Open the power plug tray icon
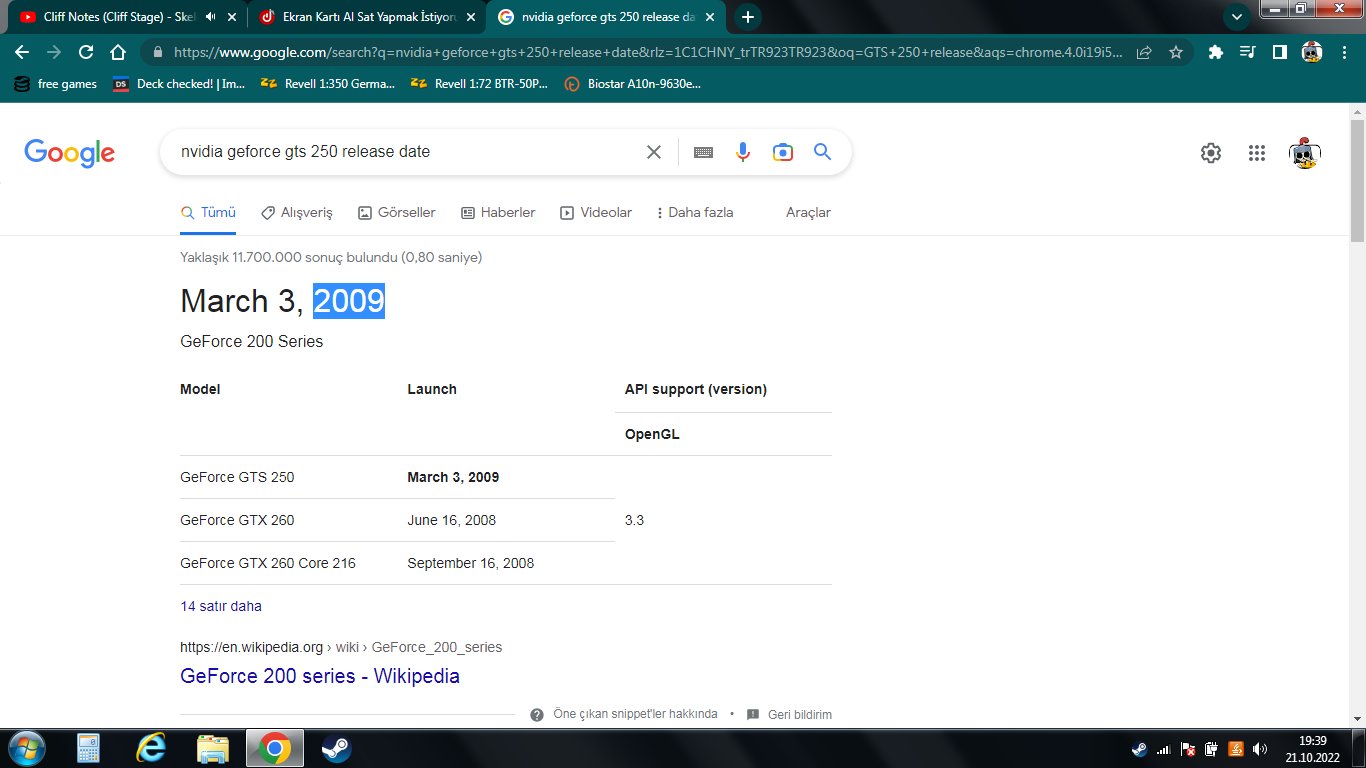The height and width of the screenshot is (768, 1366). click(x=1212, y=749)
